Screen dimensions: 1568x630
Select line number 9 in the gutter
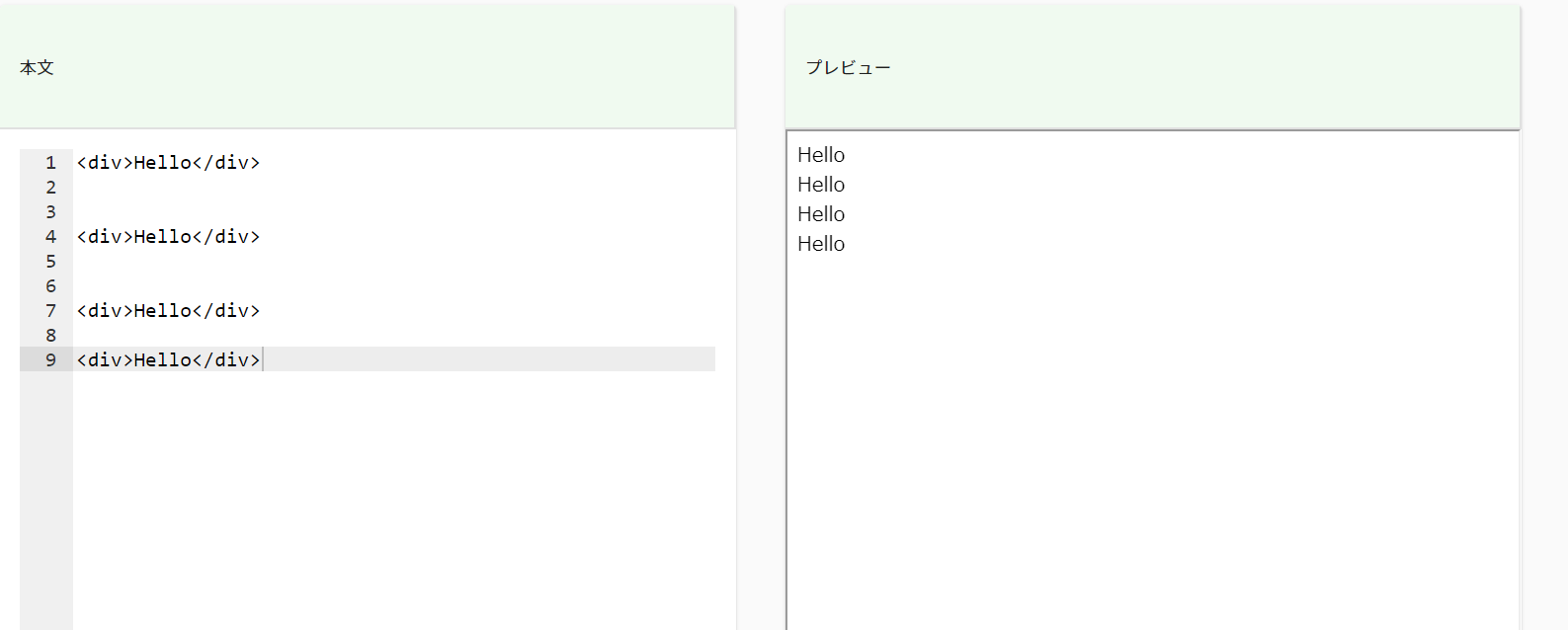tap(50, 359)
